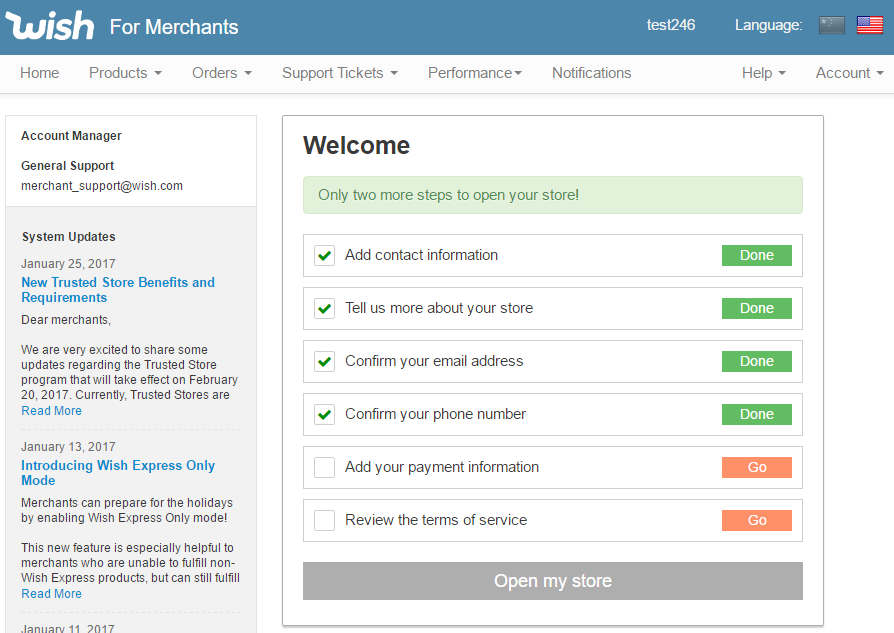
Task: Expand the Support Tickets dropdown
Action: coord(339,73)
